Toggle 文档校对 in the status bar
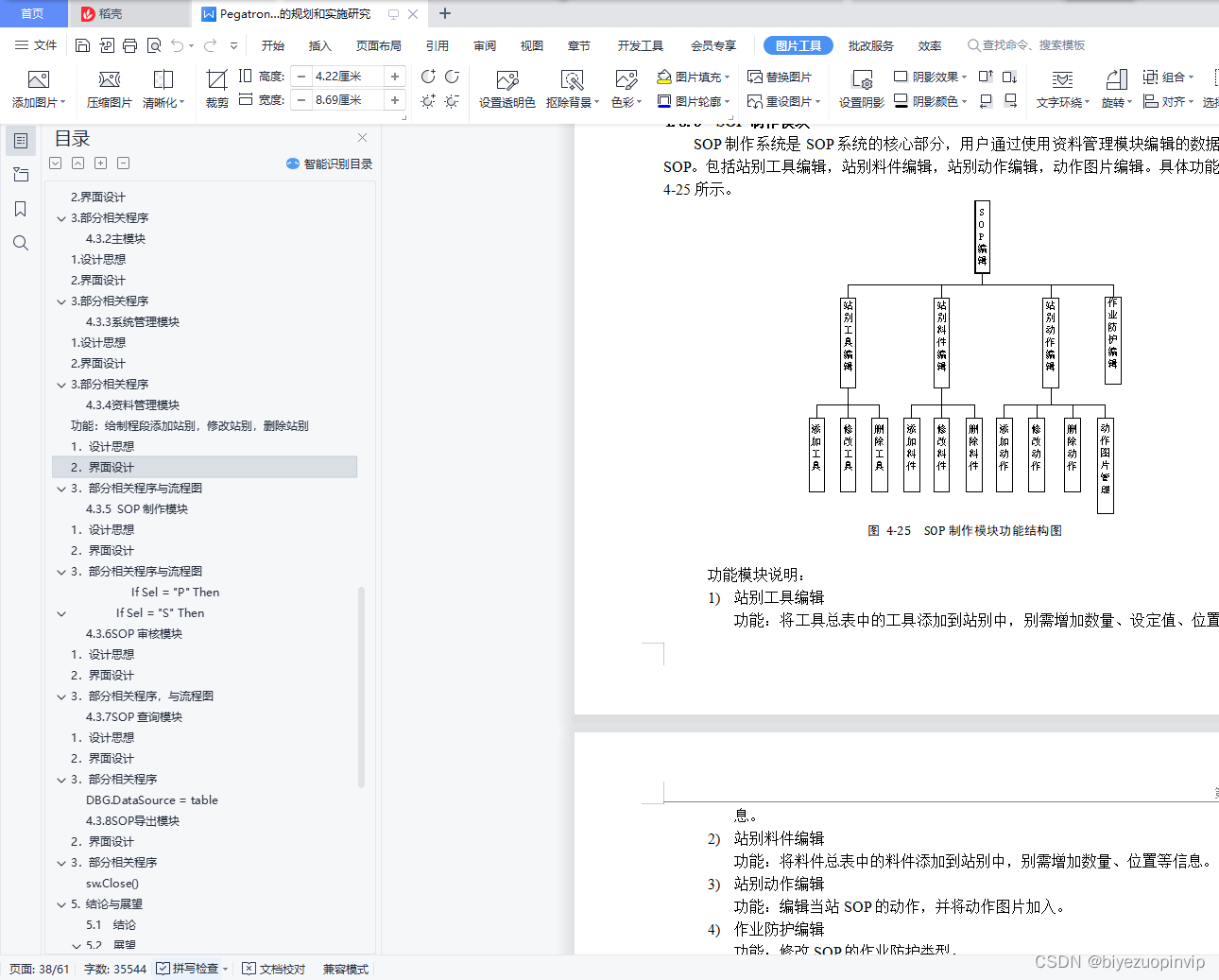 pos(273,968)
